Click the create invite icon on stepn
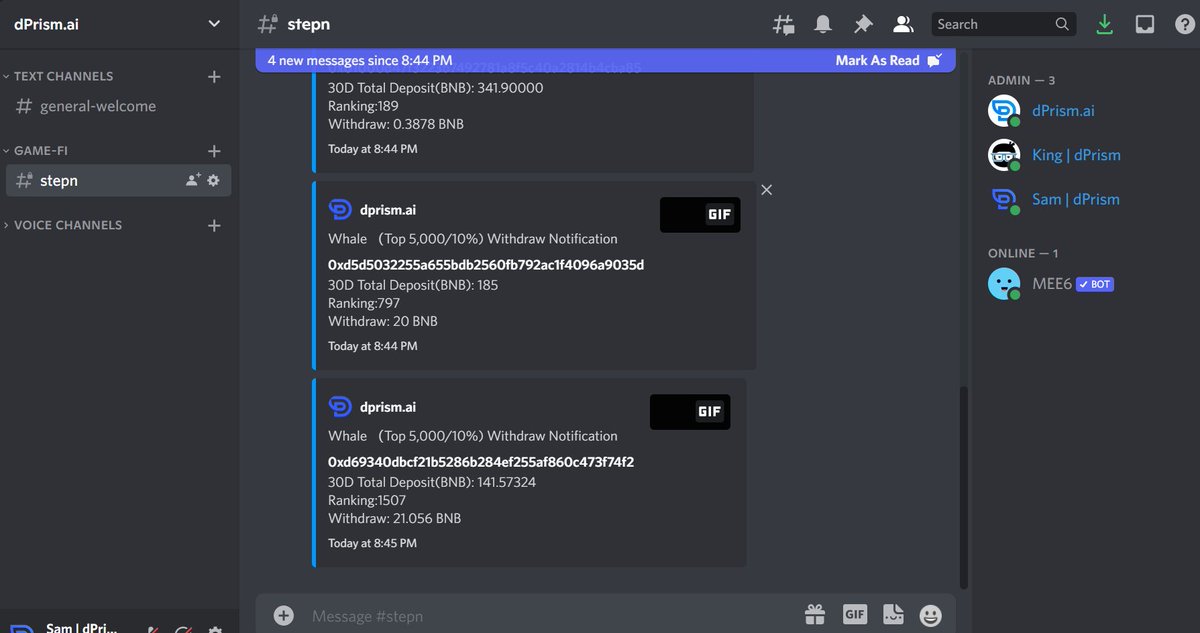The height and width of the screenshot is (633, 1200). (x=193, y=181)
